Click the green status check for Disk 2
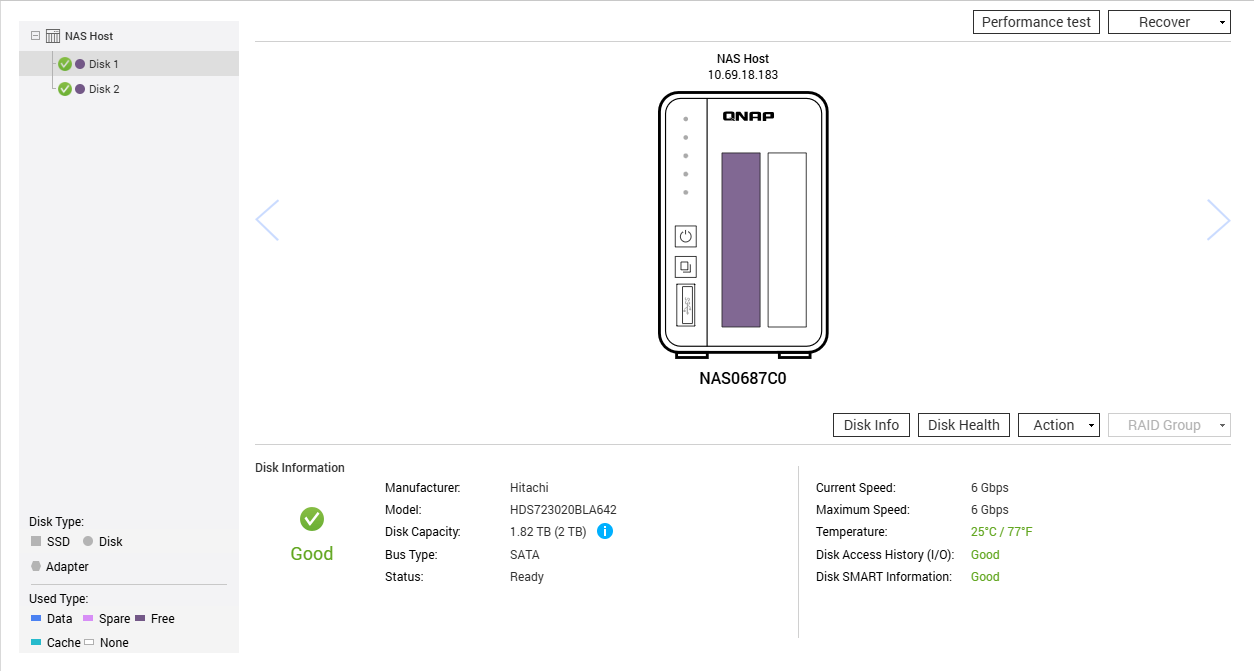 (x=65, y=89)
